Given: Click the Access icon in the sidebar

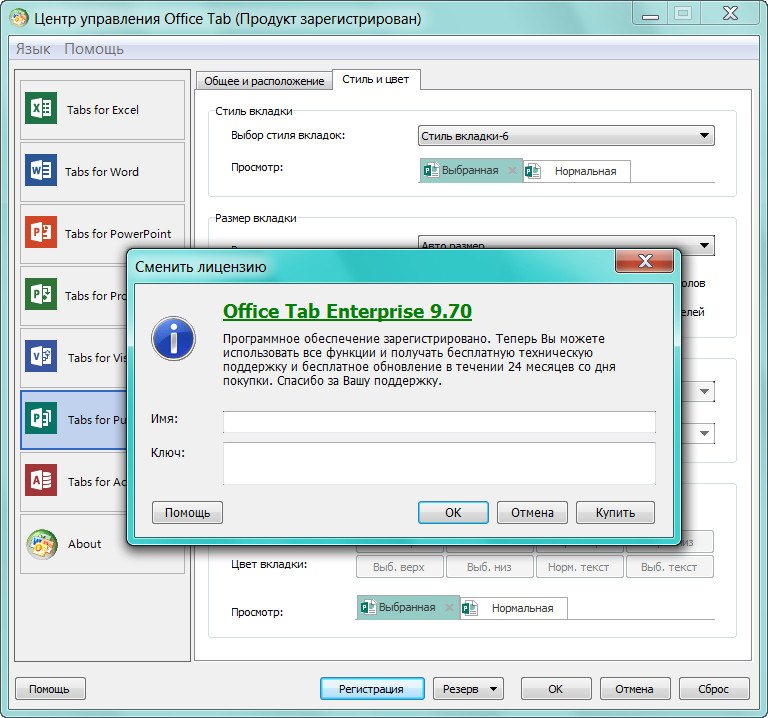Looking at the screenshot, I should 41,480.
